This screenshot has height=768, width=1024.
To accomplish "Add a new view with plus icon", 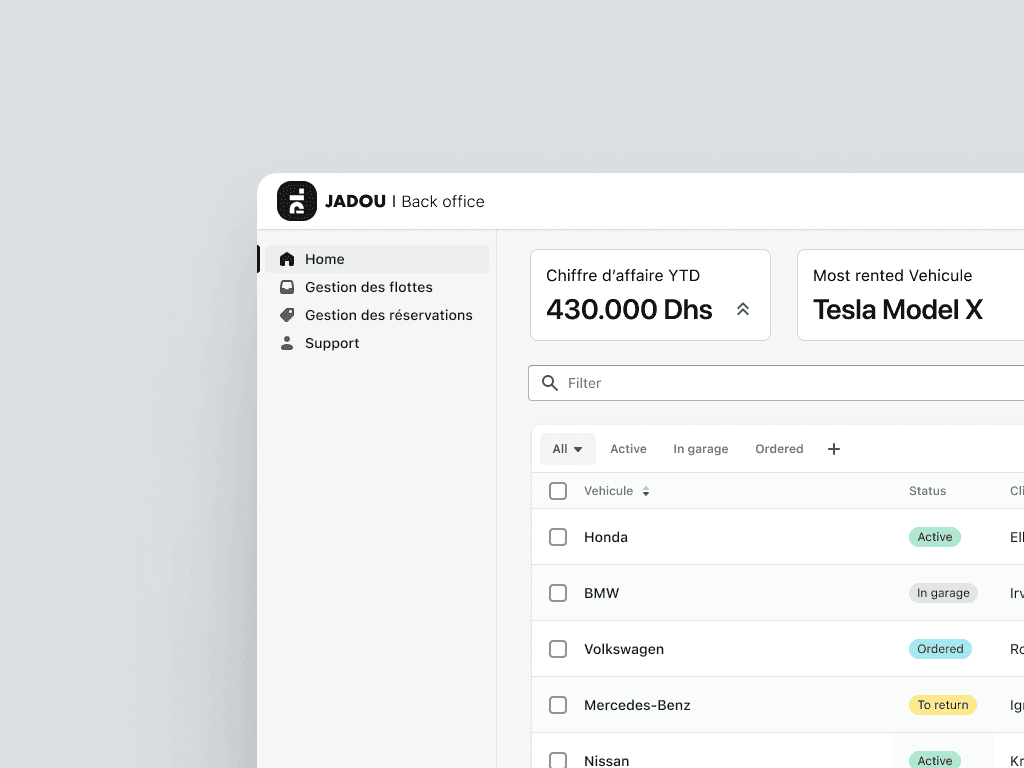I will [x=833, y=449].
